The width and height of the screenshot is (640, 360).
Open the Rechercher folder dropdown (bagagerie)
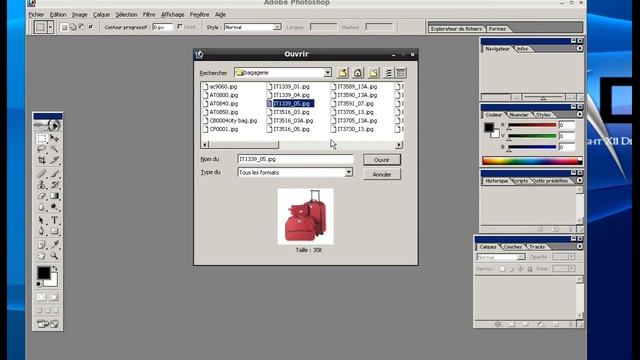pyautogui.click(x=327, y=73)
